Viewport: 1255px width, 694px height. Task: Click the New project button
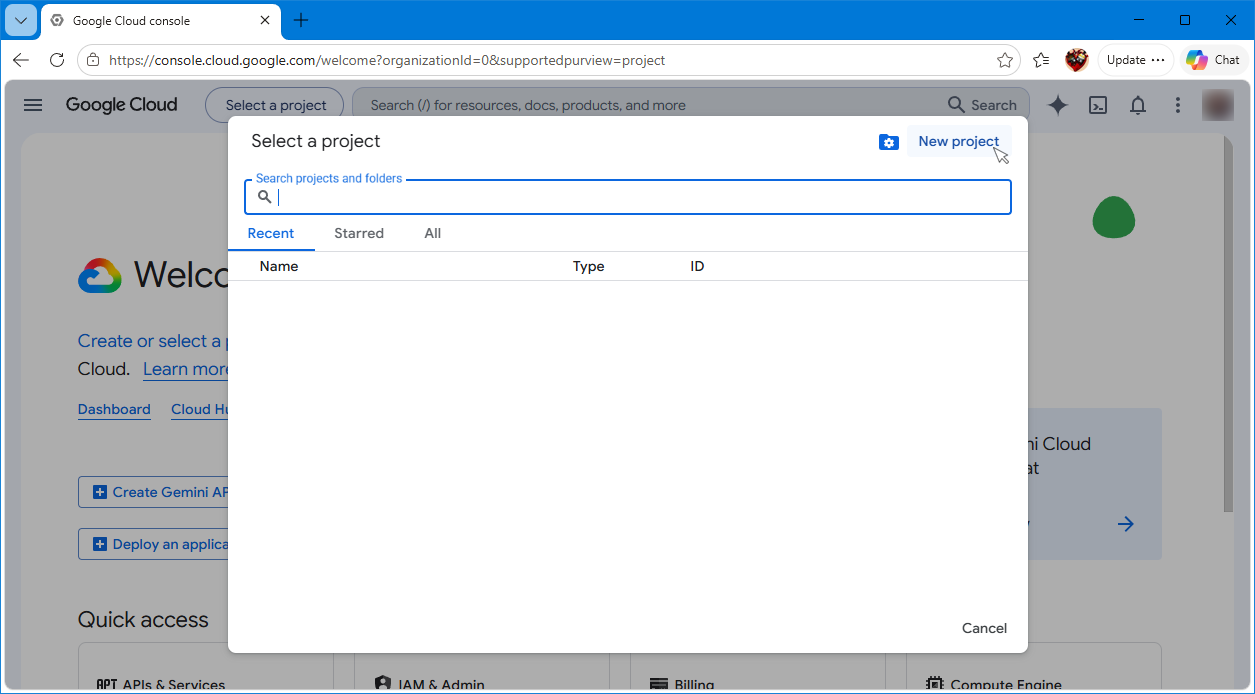click(959, 141)
